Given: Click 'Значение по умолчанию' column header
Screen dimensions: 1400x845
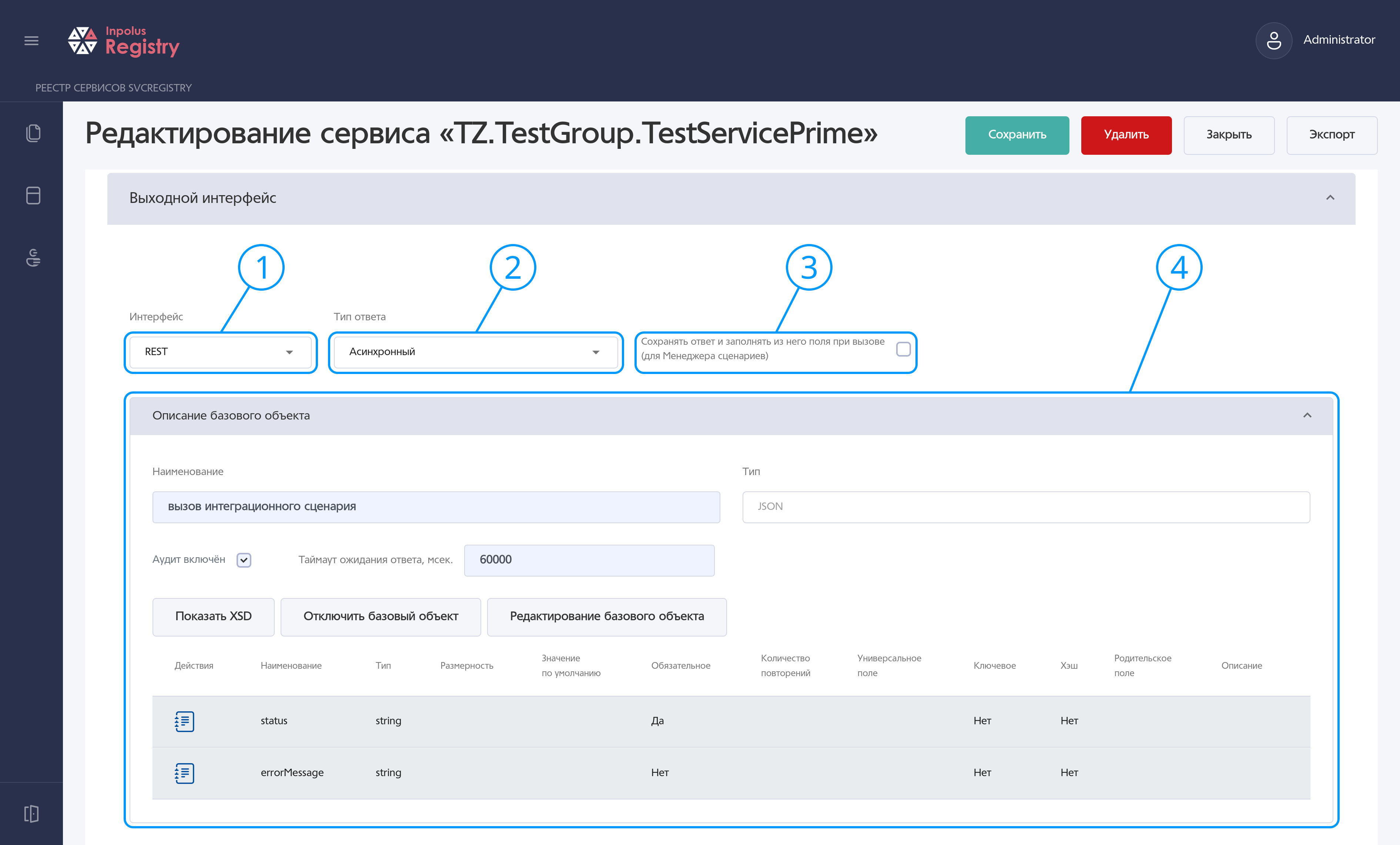Looking at the screenshot, I should 571,665.
